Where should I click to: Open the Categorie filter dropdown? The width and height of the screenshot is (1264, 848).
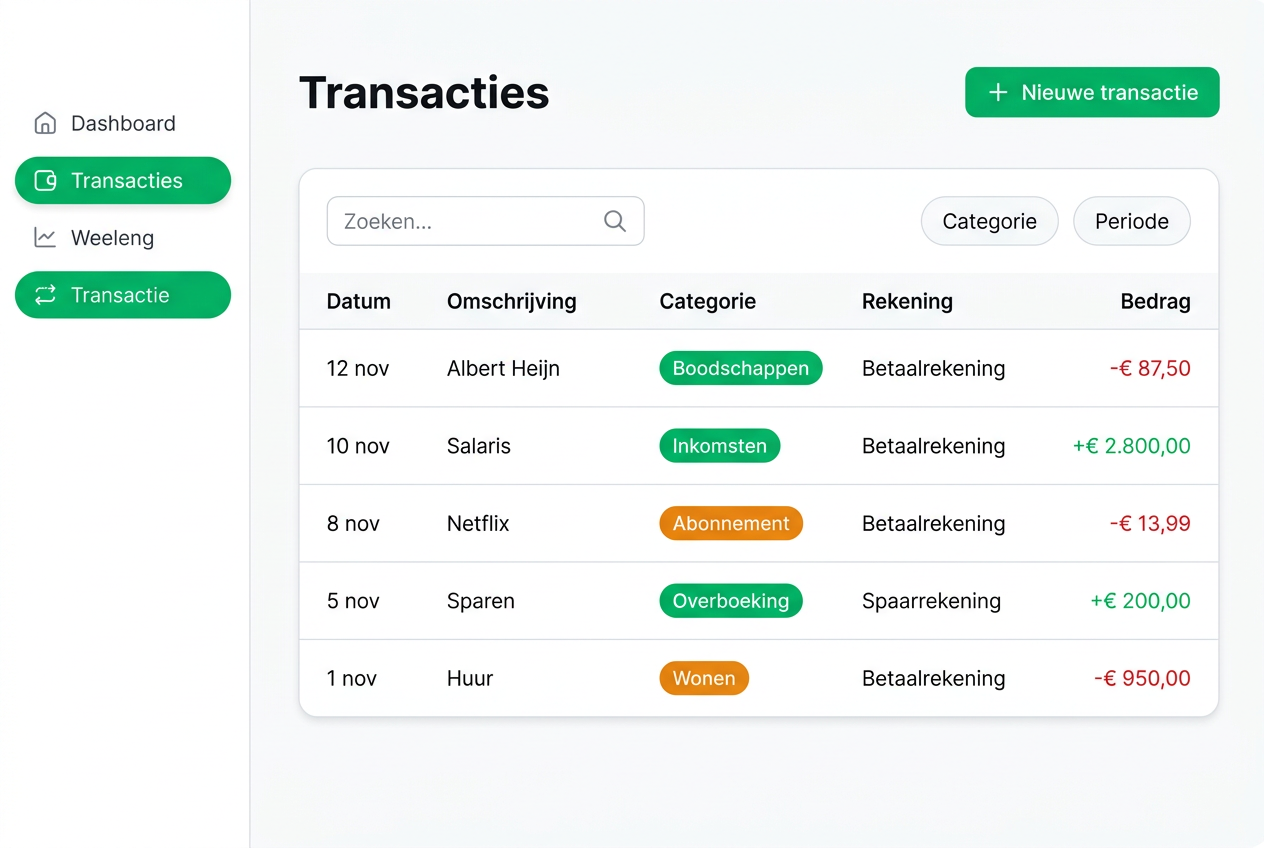(989, 221)
